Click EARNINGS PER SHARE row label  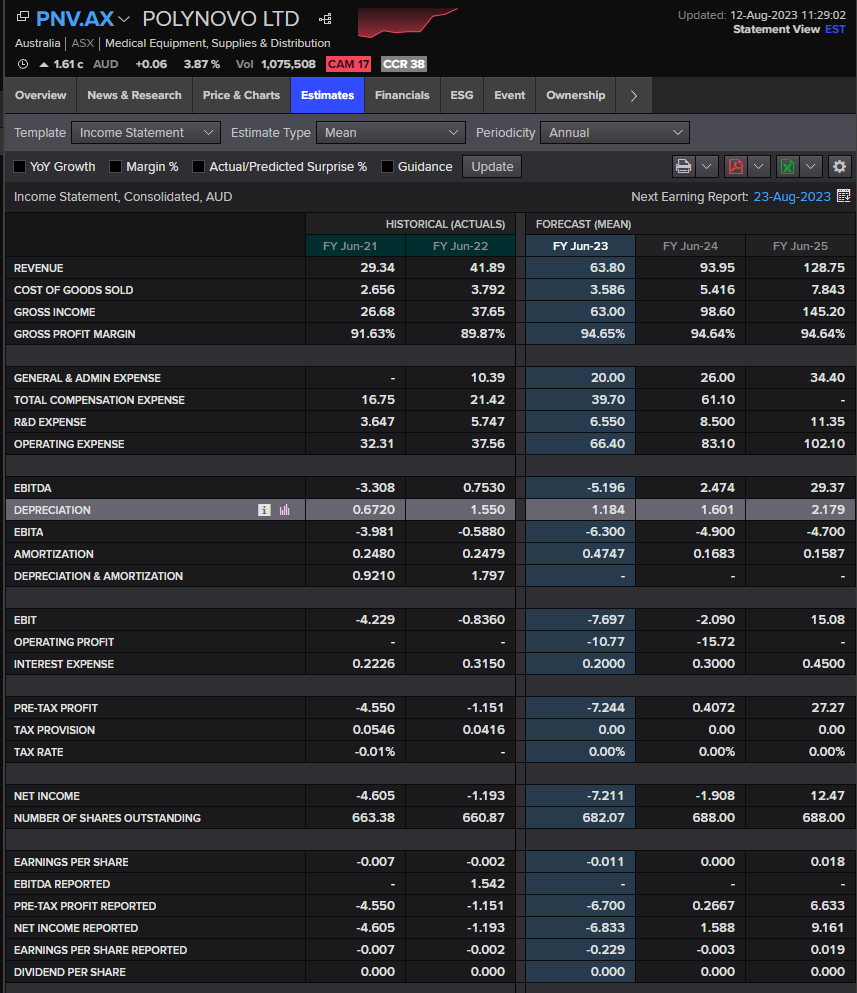tap(71, 862)
